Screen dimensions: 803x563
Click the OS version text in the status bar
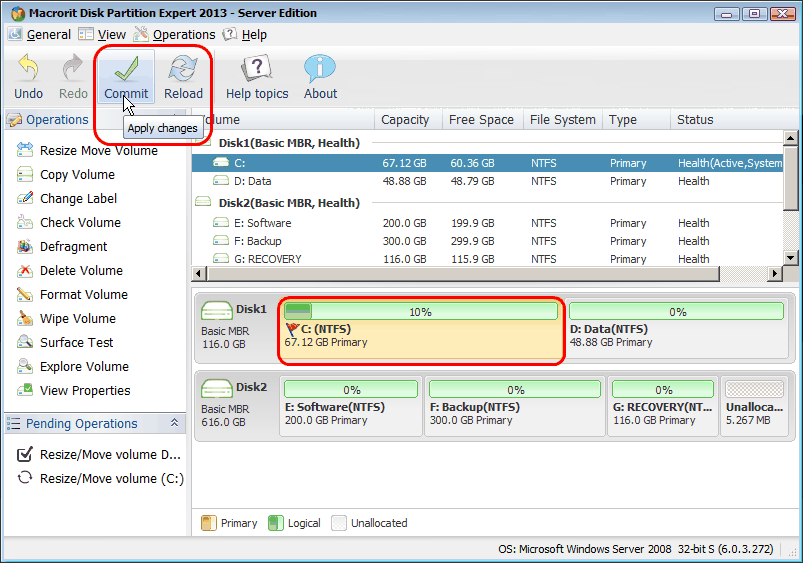pyautogui.click(x=636, y=549)
